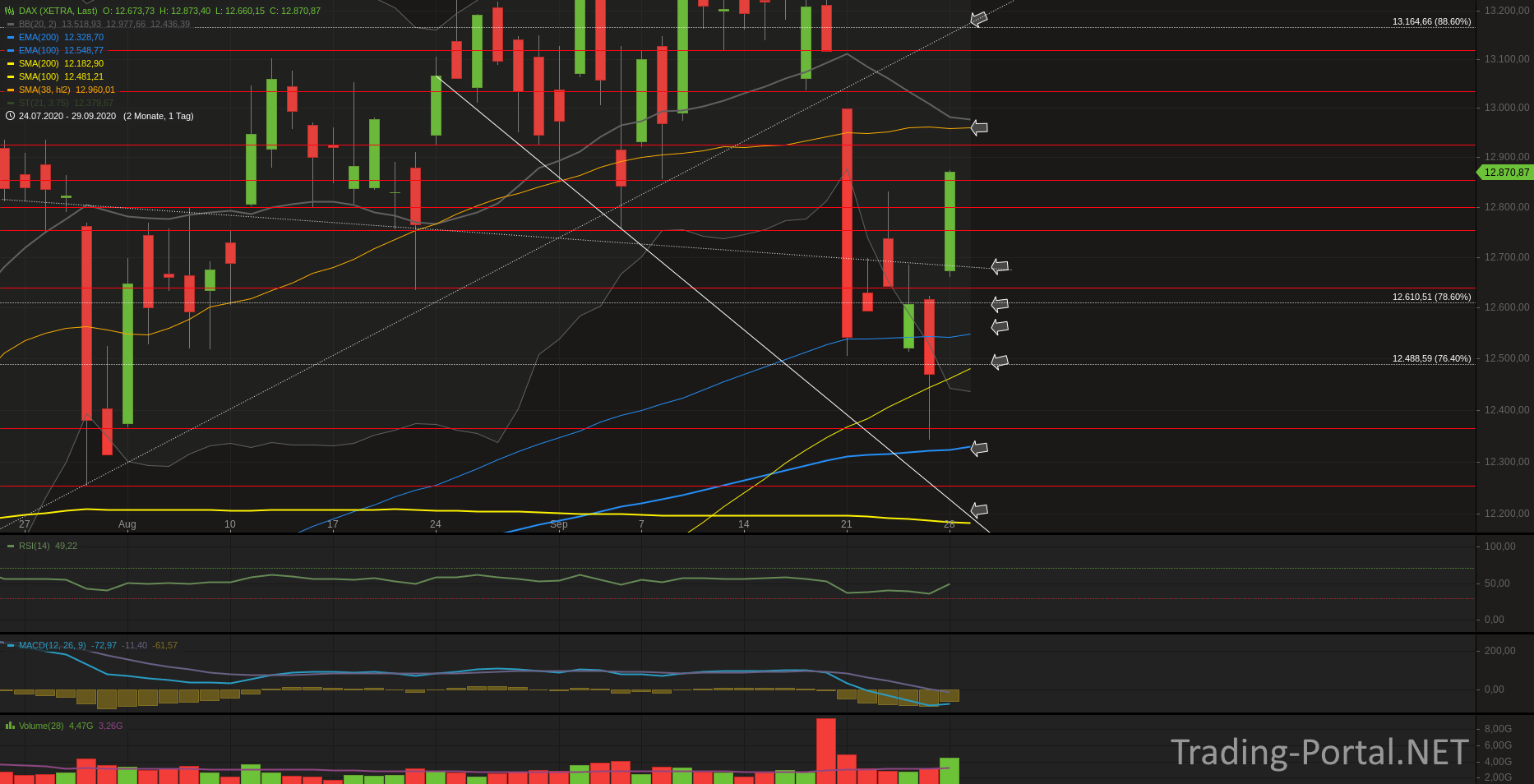Image resolution: width=1534 pixels, height=784 pixels.
Task: Select the 13.164,66 (88.60%) Fibonacci label
Action: (x=1431, y=21)
